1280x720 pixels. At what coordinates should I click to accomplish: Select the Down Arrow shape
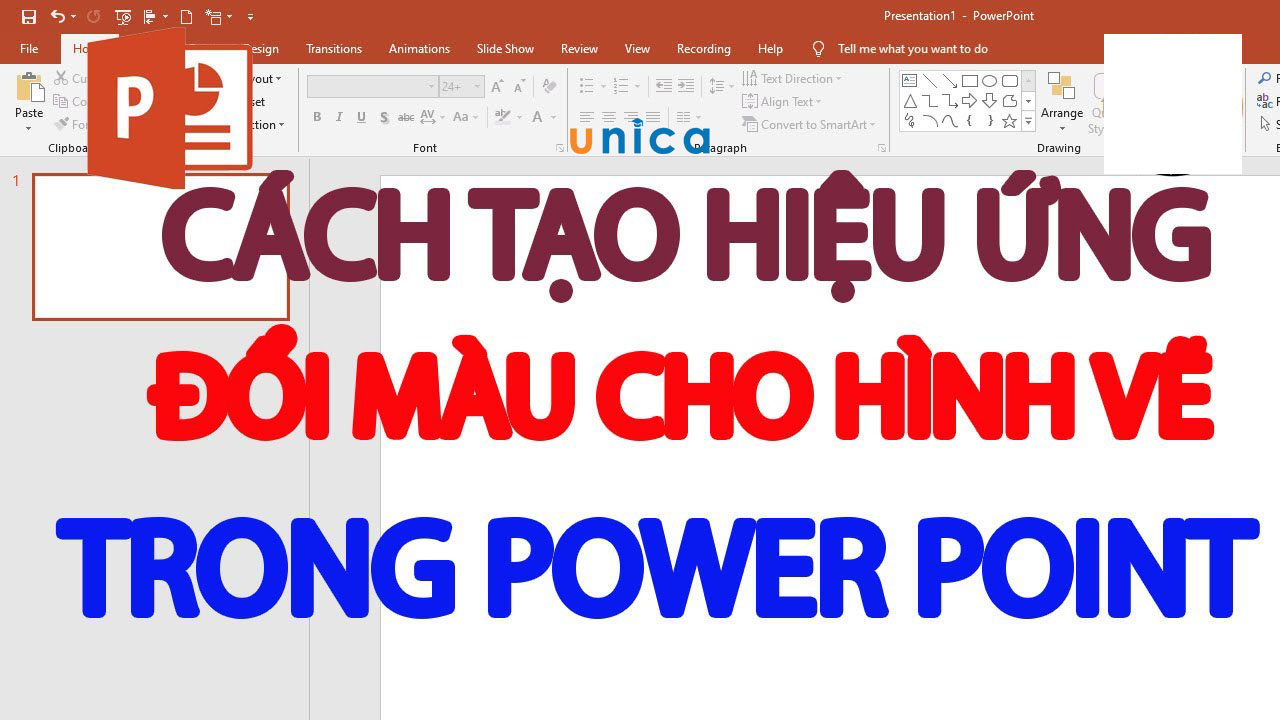click(990, 101)
